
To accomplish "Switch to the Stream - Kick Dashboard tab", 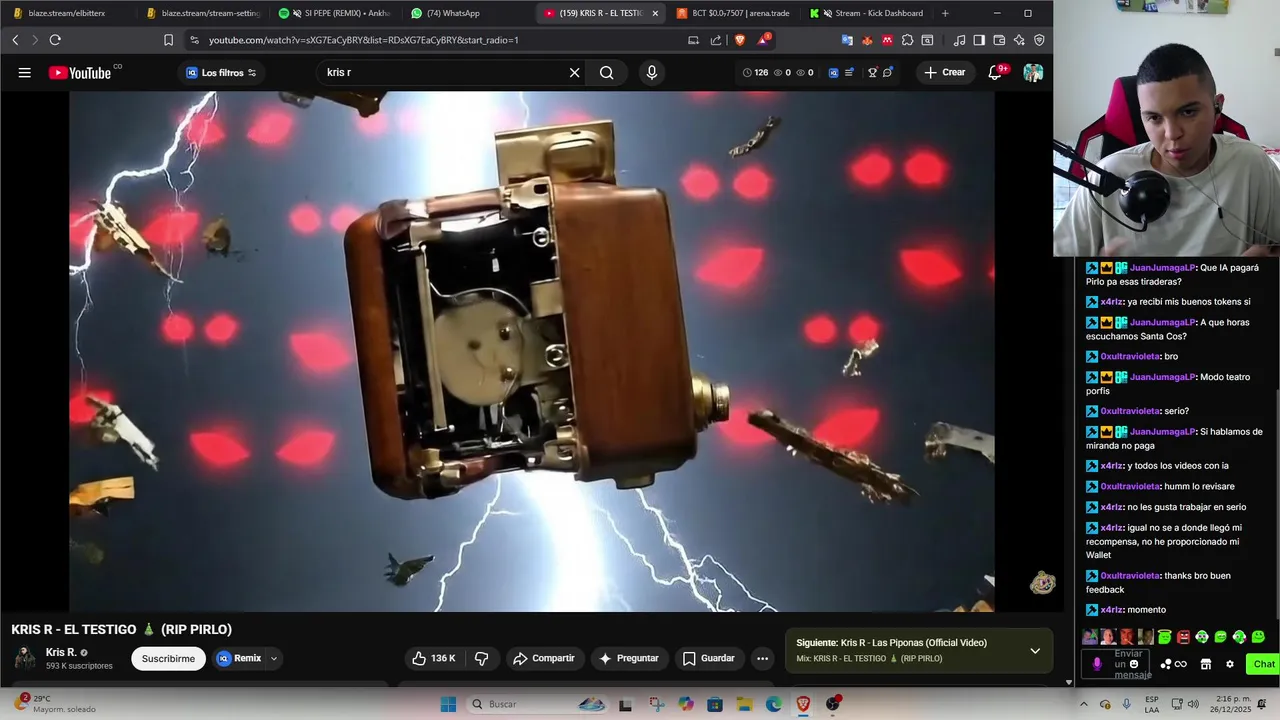I will click(866, 13).
